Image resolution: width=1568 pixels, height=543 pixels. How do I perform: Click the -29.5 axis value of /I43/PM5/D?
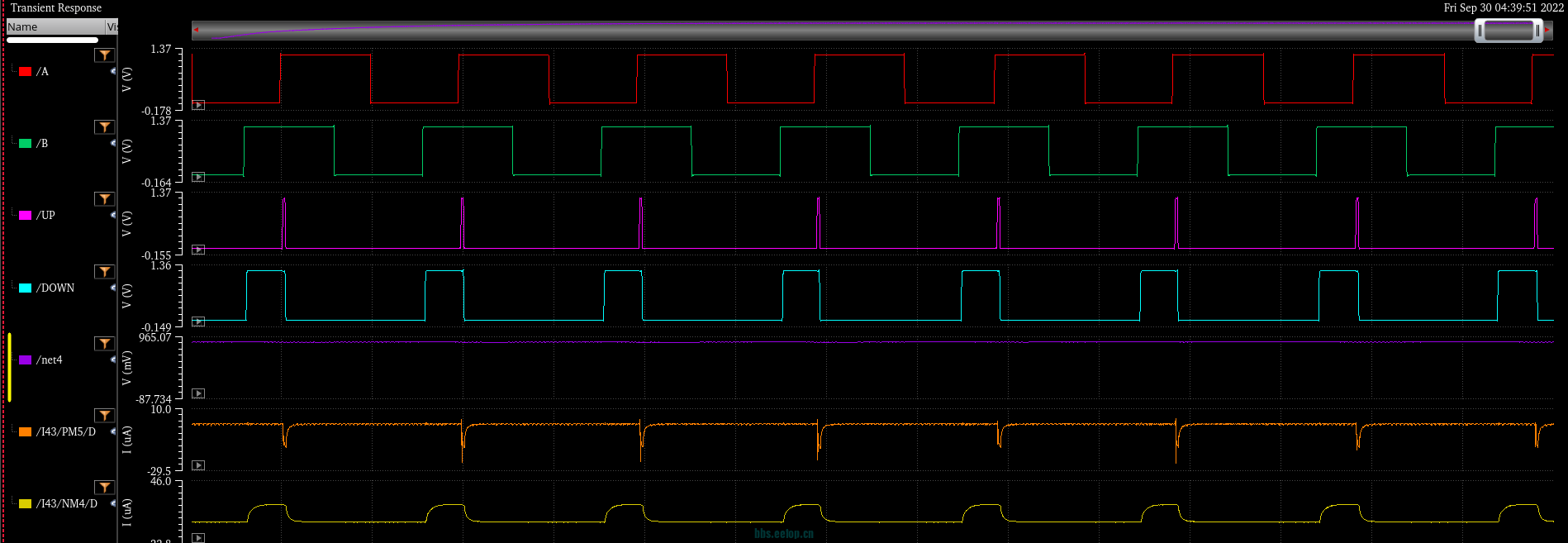coord(159,471)
